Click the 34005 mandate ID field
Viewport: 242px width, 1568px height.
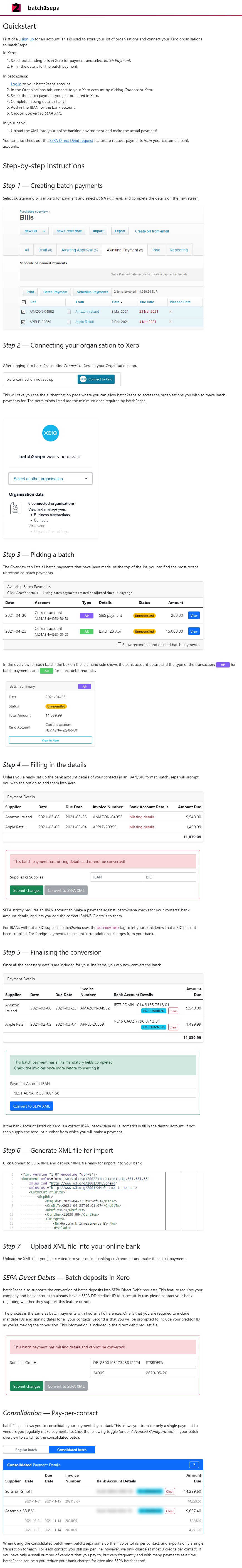pyautogui.click(x=117, y=1373)
